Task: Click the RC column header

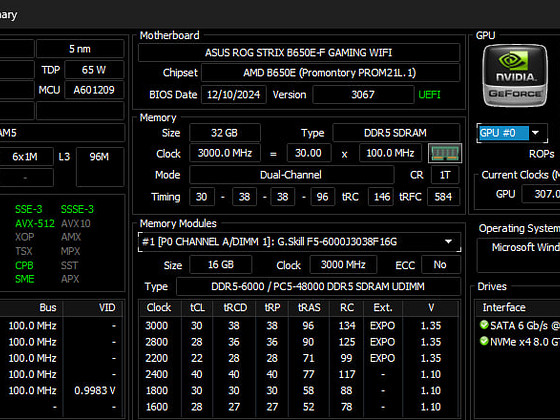Action: tap(347, 308)
